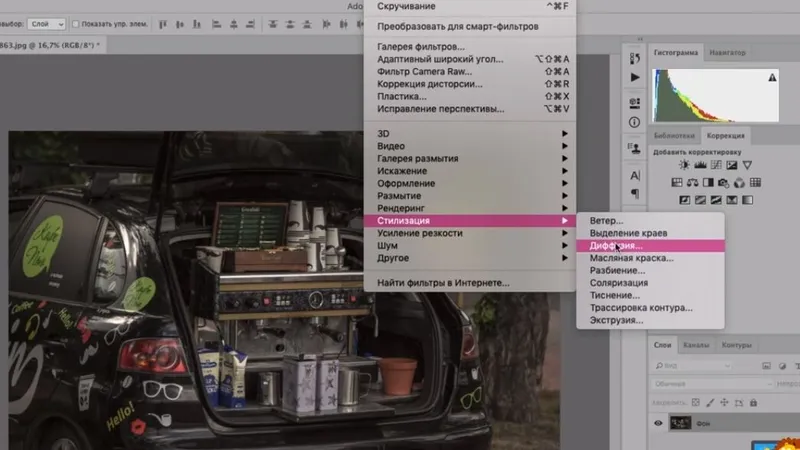This screenshot has width=800, height=450.
Task: Hide the Фон layer with eye icon
Action: click(x=659, y=423)
